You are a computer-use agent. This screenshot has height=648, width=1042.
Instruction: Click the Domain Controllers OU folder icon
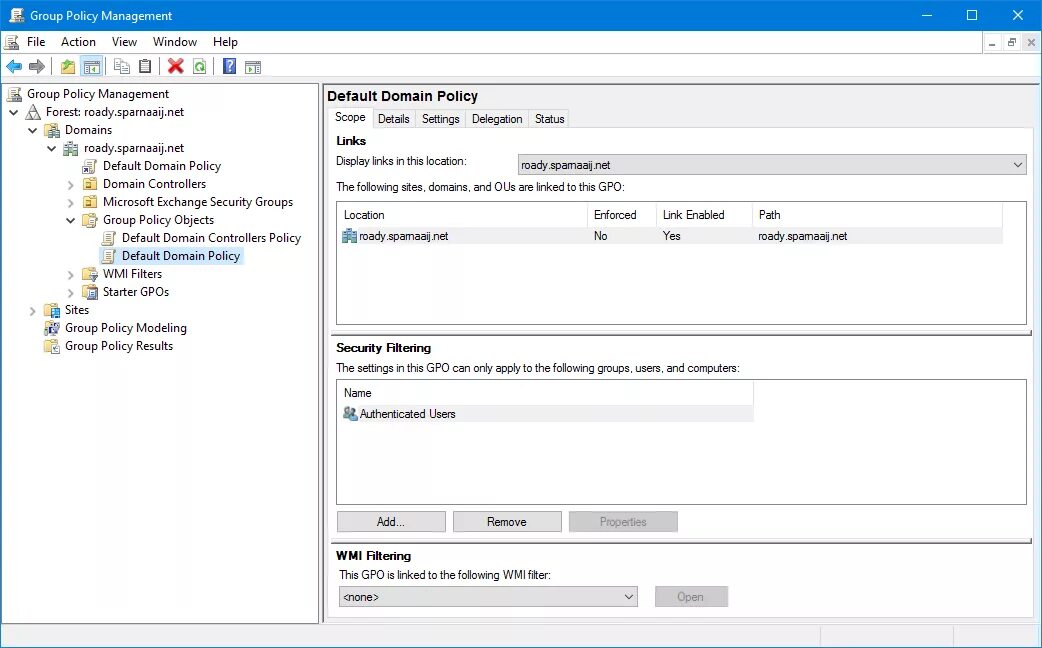pos(90,183)
